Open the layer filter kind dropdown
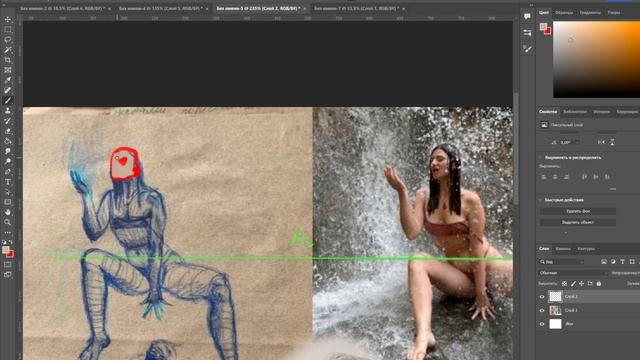Screen dimensions: 640x360 click(562, 262)
